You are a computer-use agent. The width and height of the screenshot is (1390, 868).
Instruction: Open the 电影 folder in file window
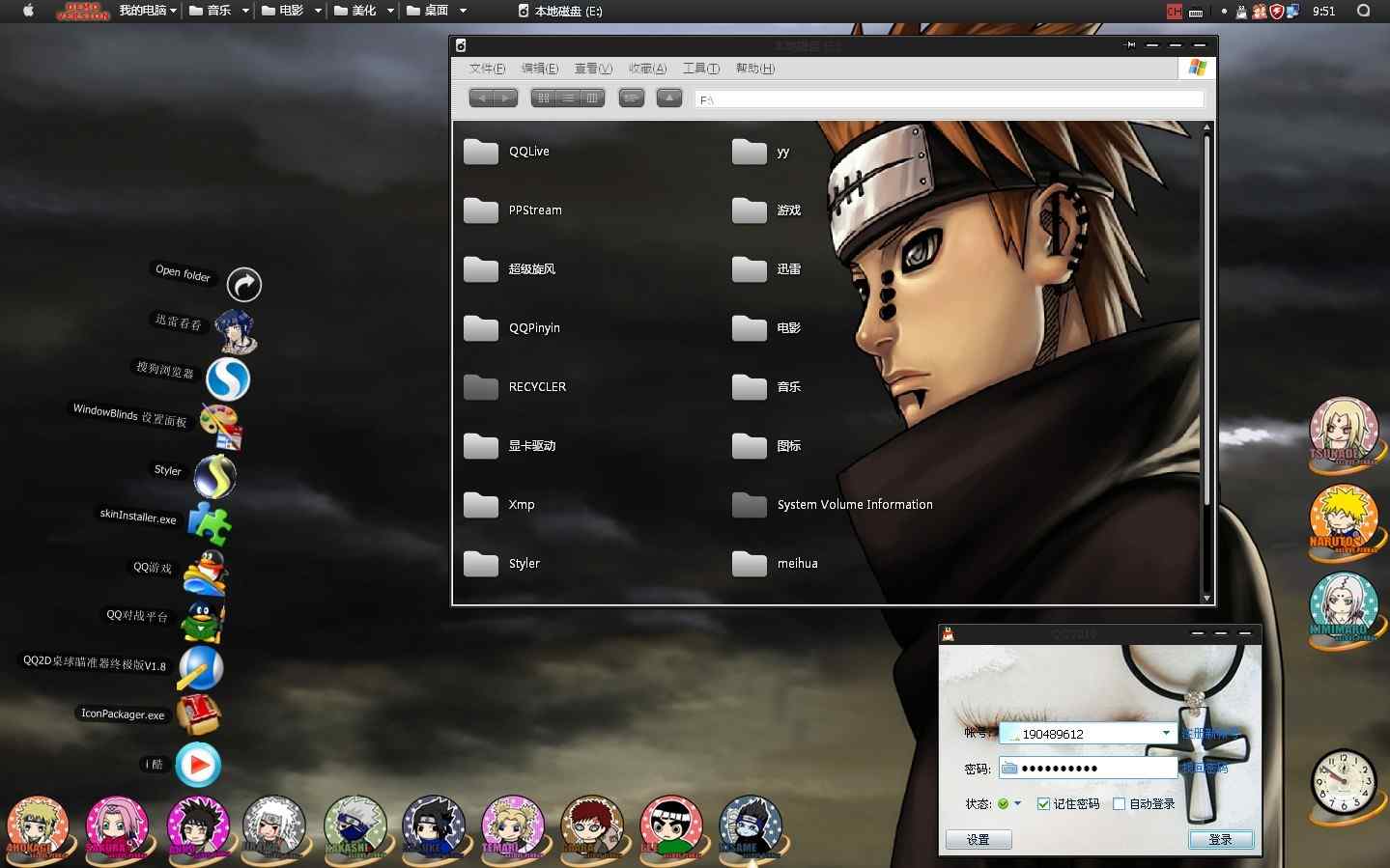[766, 328]
